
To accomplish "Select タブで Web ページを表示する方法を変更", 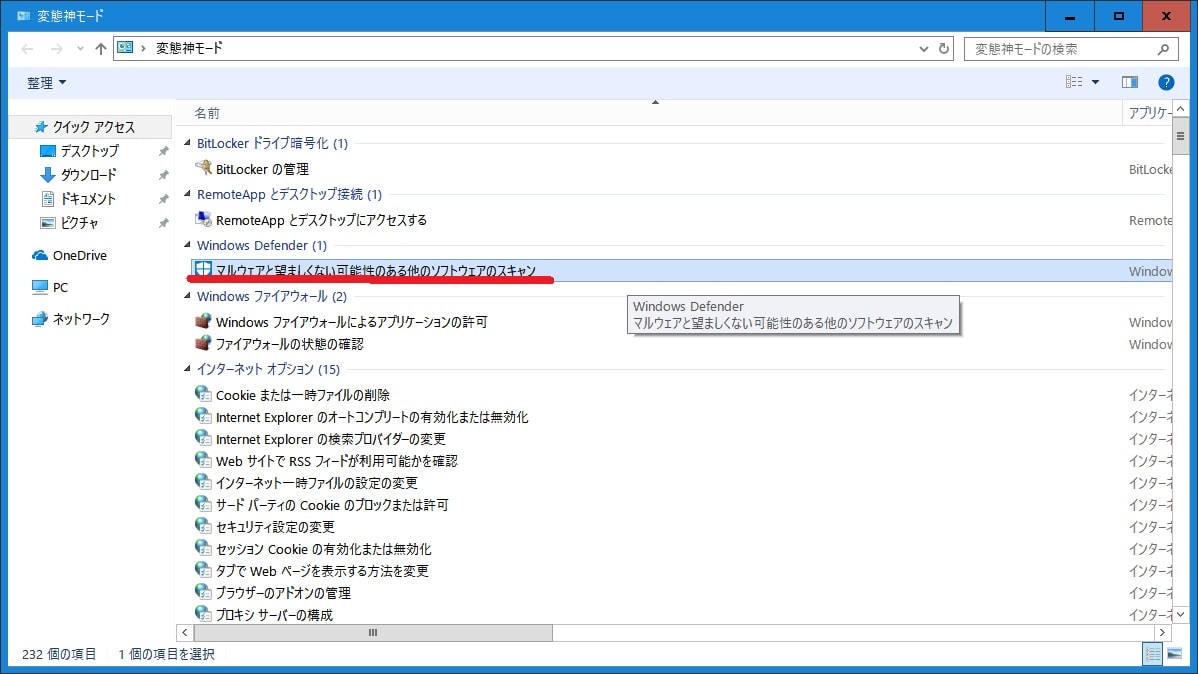I will (322, 571).
